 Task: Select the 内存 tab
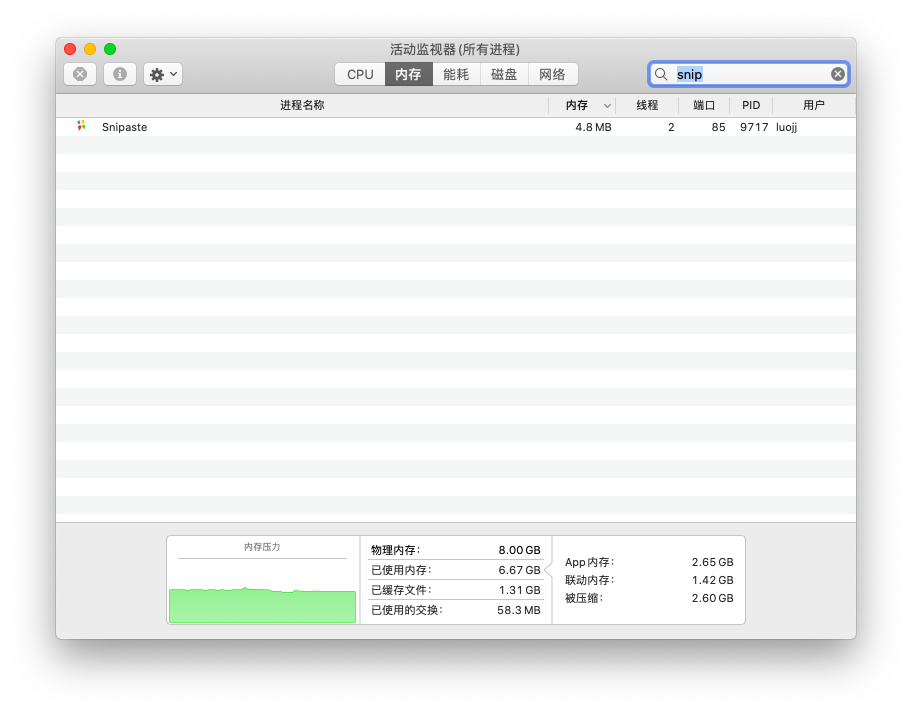(x=407, y=73)
